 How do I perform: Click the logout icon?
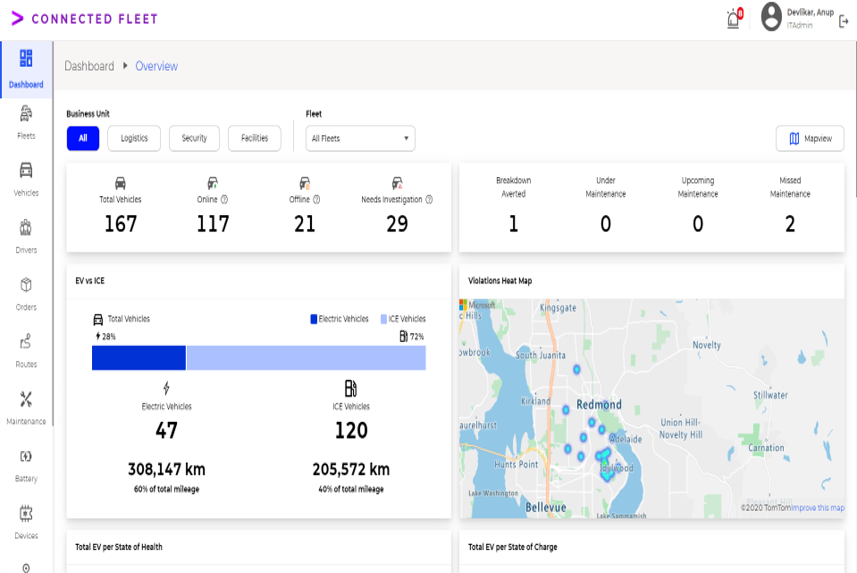(843, 21)
